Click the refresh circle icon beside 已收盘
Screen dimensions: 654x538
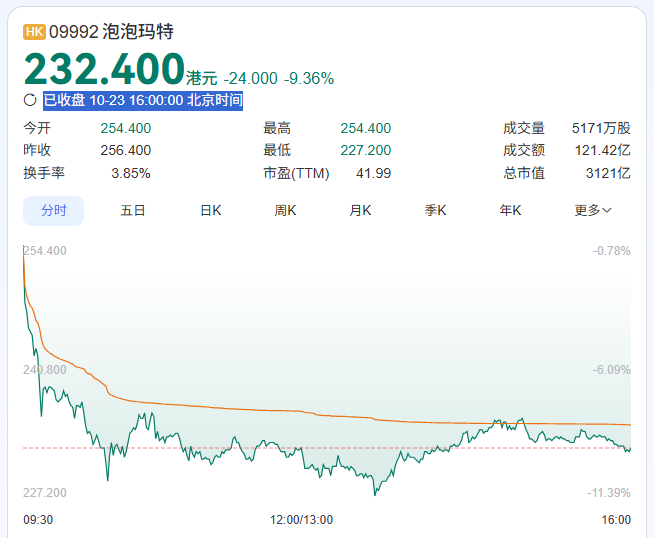click(x=30, y=100)
